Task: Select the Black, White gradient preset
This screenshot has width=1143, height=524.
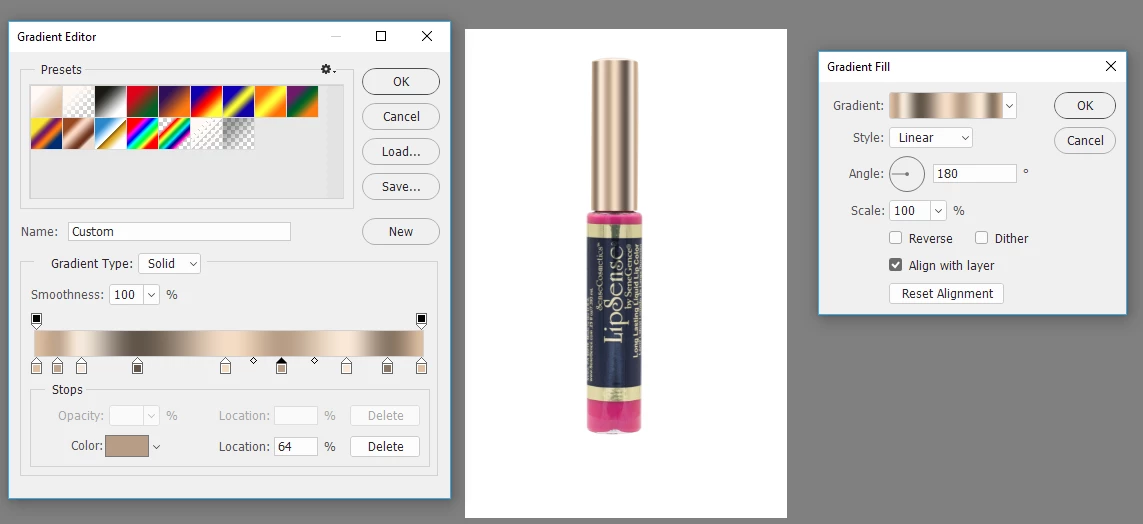Action: pyautogui.click(x=110, y=101)
